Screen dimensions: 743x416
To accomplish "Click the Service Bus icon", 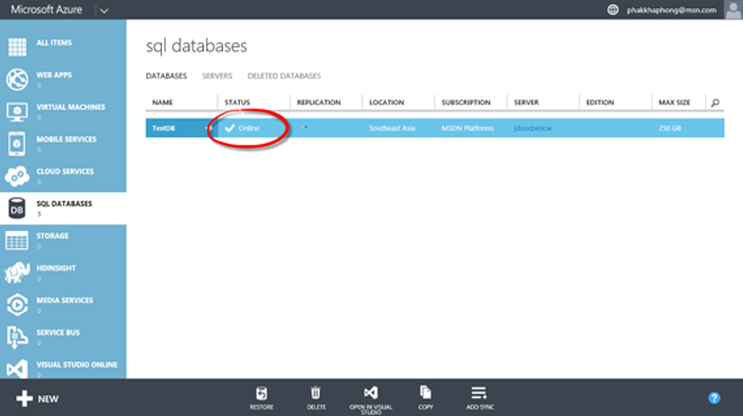I will tap(17, 336).
